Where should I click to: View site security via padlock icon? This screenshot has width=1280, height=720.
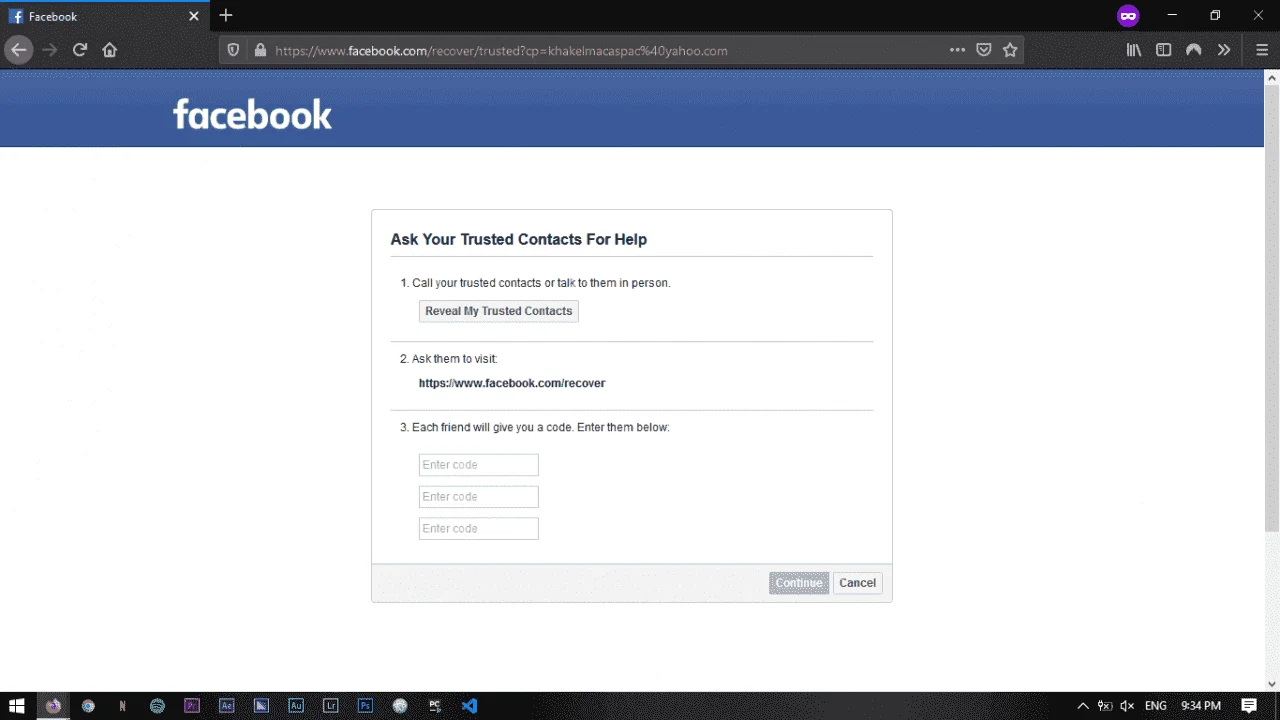[260, 50]
